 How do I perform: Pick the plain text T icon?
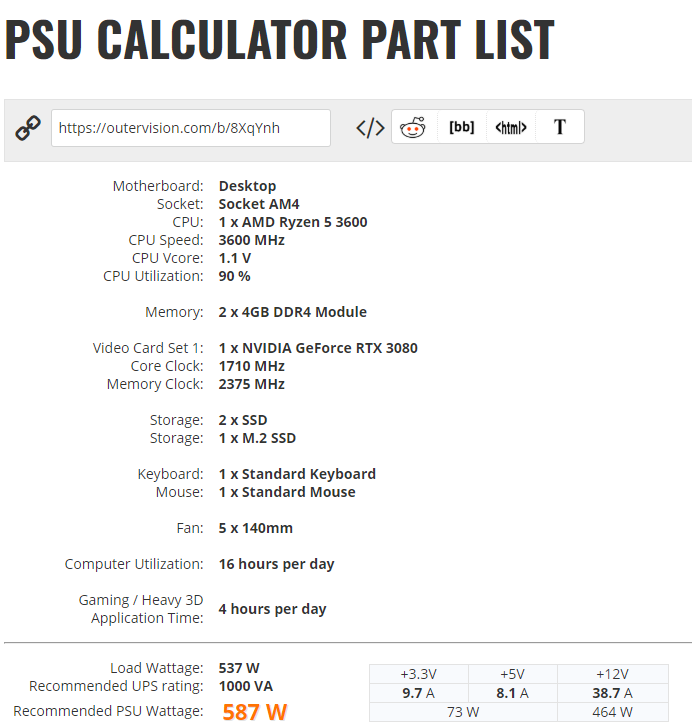[x=560, y=127]
